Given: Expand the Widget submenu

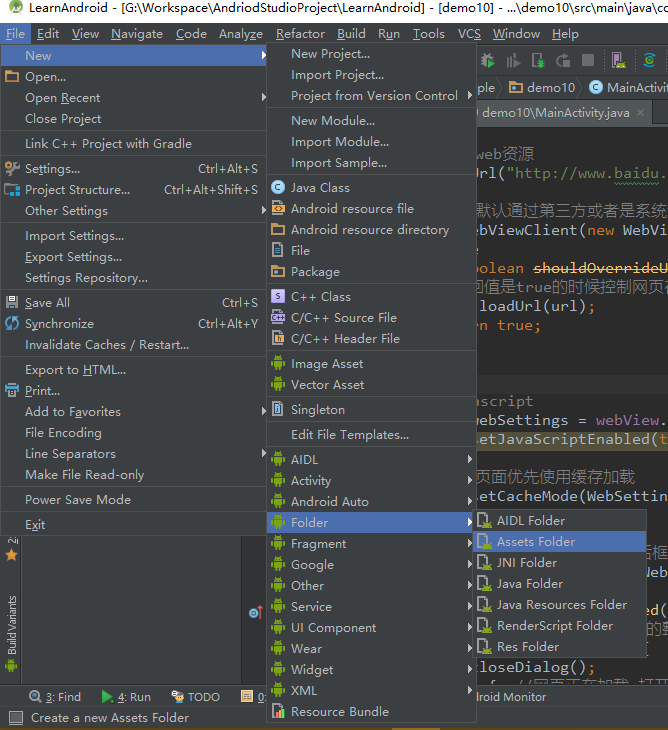Looking at the screenshot, I should click(372, 669).
